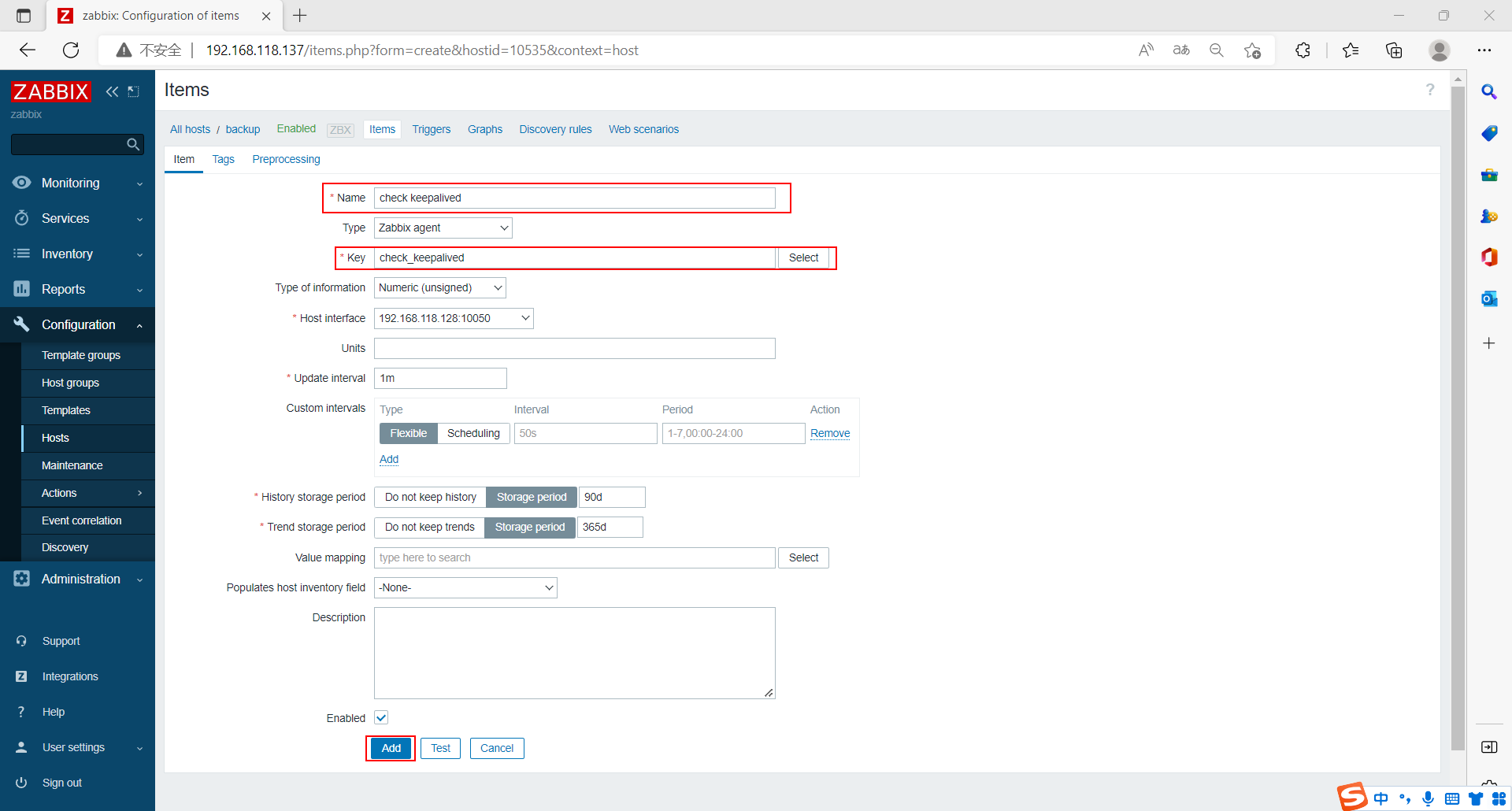Image resolution: width=1512 pixels, height=811 pixels.
Task: Reload the page with browser refresh
Action: pos(71,50)
